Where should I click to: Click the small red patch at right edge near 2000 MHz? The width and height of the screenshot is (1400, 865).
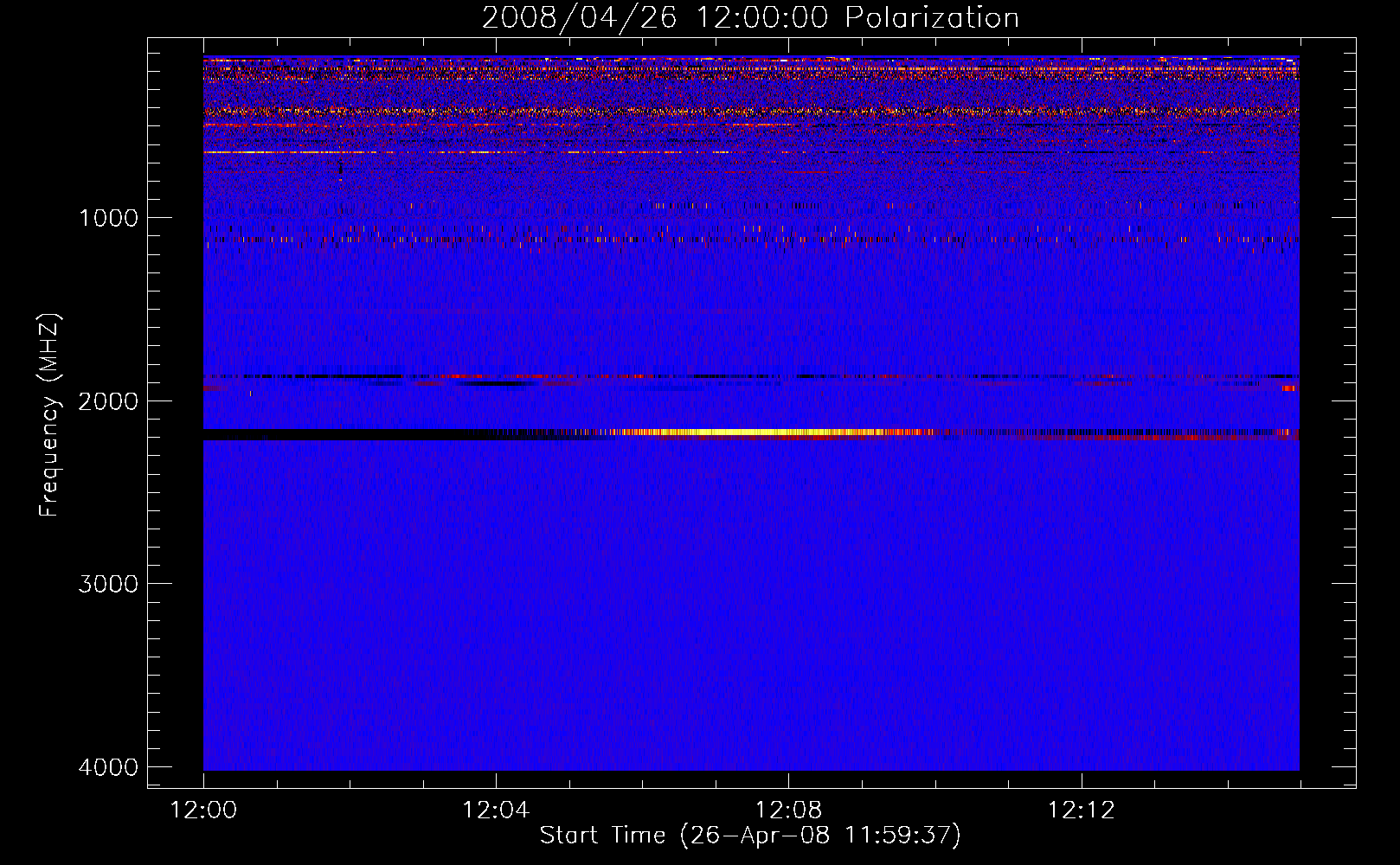[x=1288, y=388]
